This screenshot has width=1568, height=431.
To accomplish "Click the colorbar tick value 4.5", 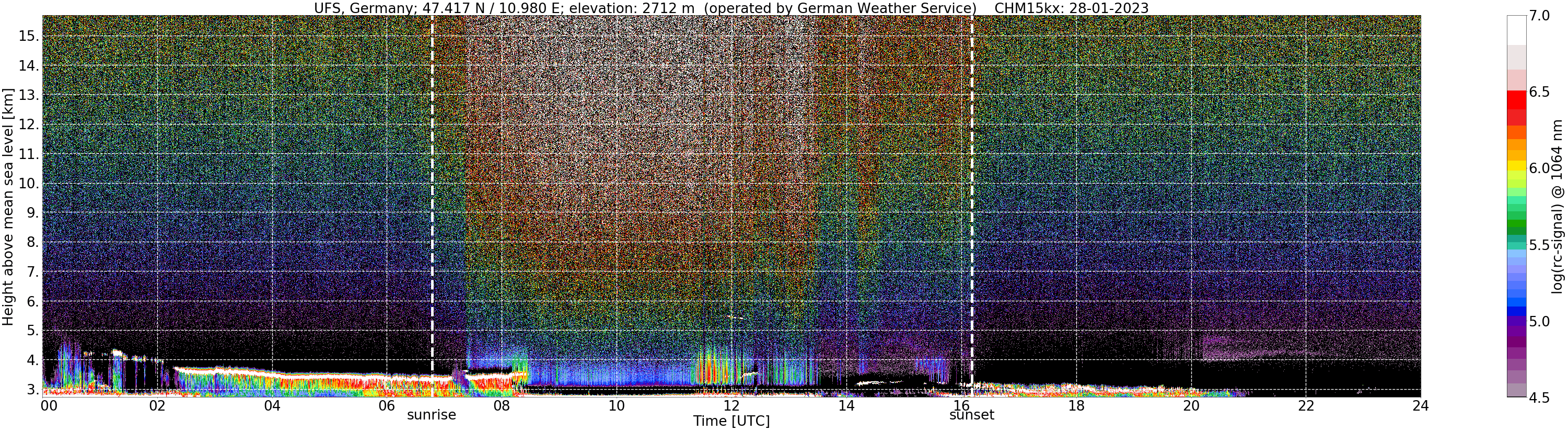I will 1539,398.
